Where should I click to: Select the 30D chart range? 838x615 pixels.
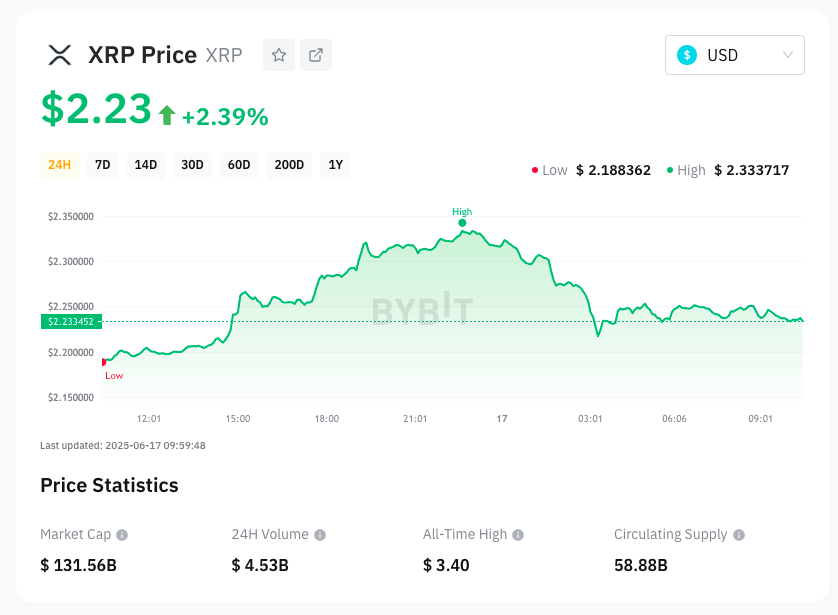point(192,165)
